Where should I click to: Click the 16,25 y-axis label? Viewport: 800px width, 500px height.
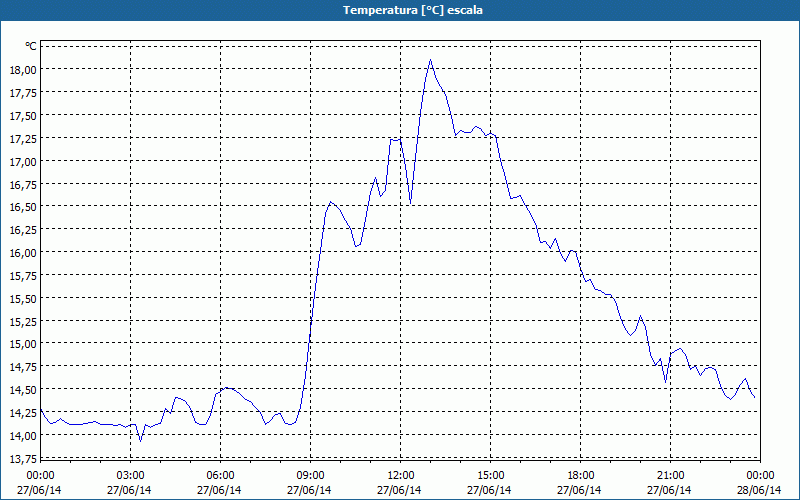point(23,230)
